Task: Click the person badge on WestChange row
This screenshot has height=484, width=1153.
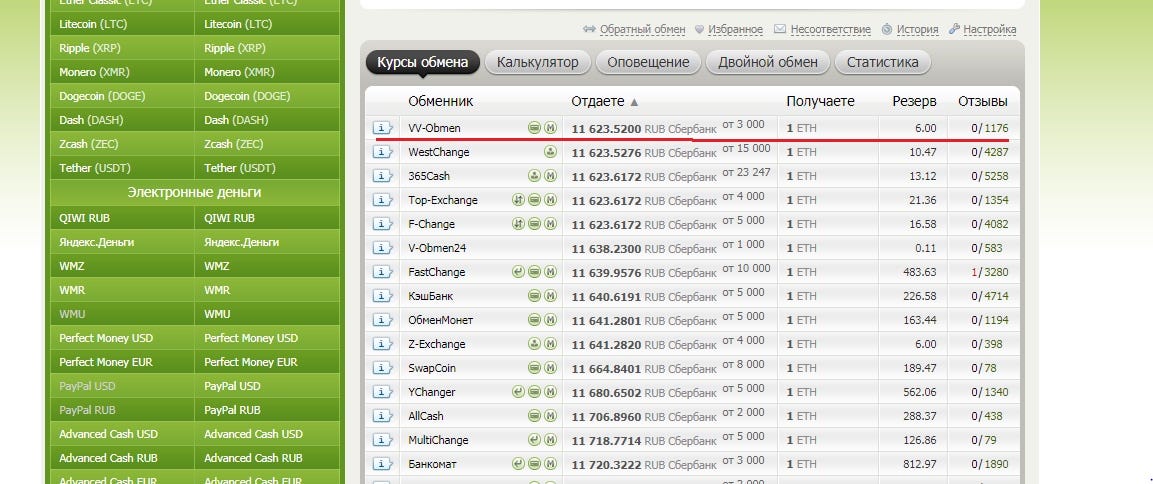Action: 551,152
